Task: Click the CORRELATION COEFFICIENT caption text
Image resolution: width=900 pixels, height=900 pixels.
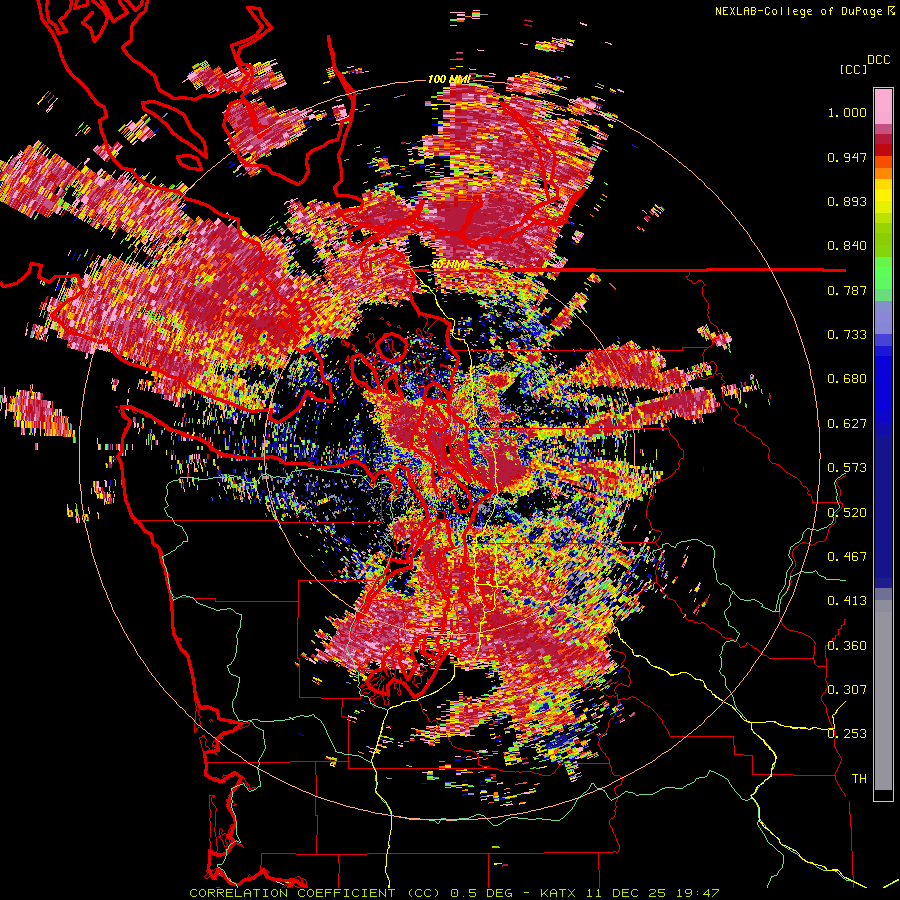Action: coord(292,893)
